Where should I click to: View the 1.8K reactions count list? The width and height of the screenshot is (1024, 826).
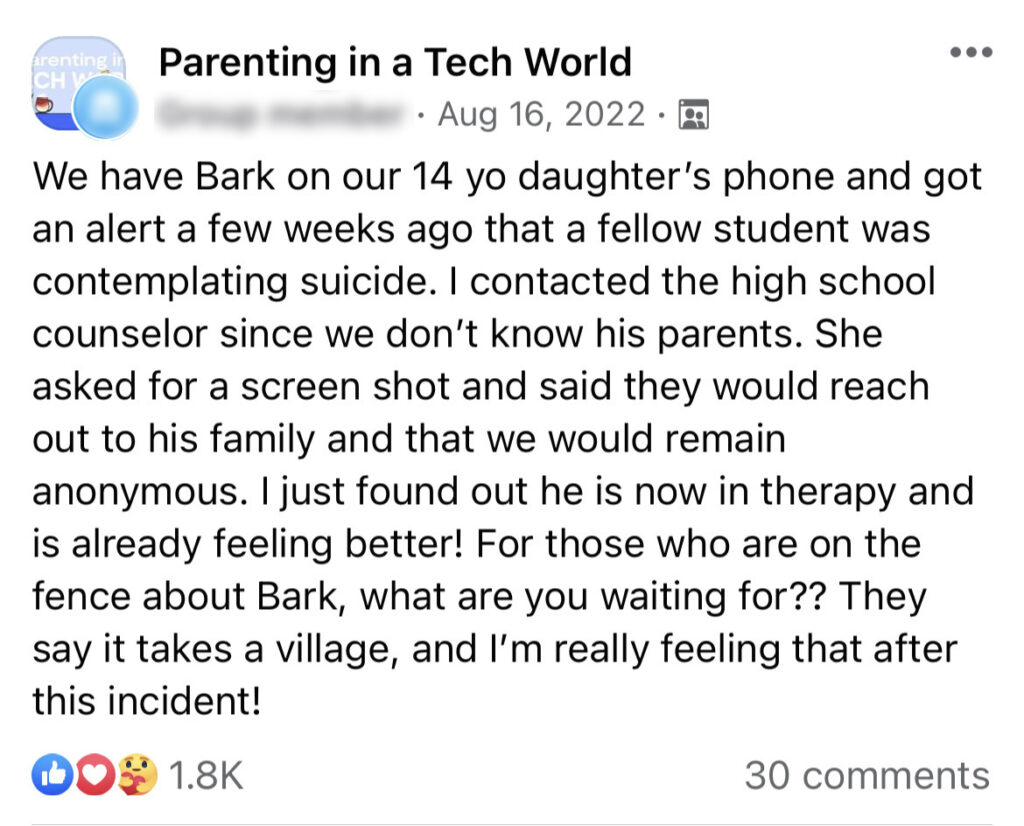point(206,776)
